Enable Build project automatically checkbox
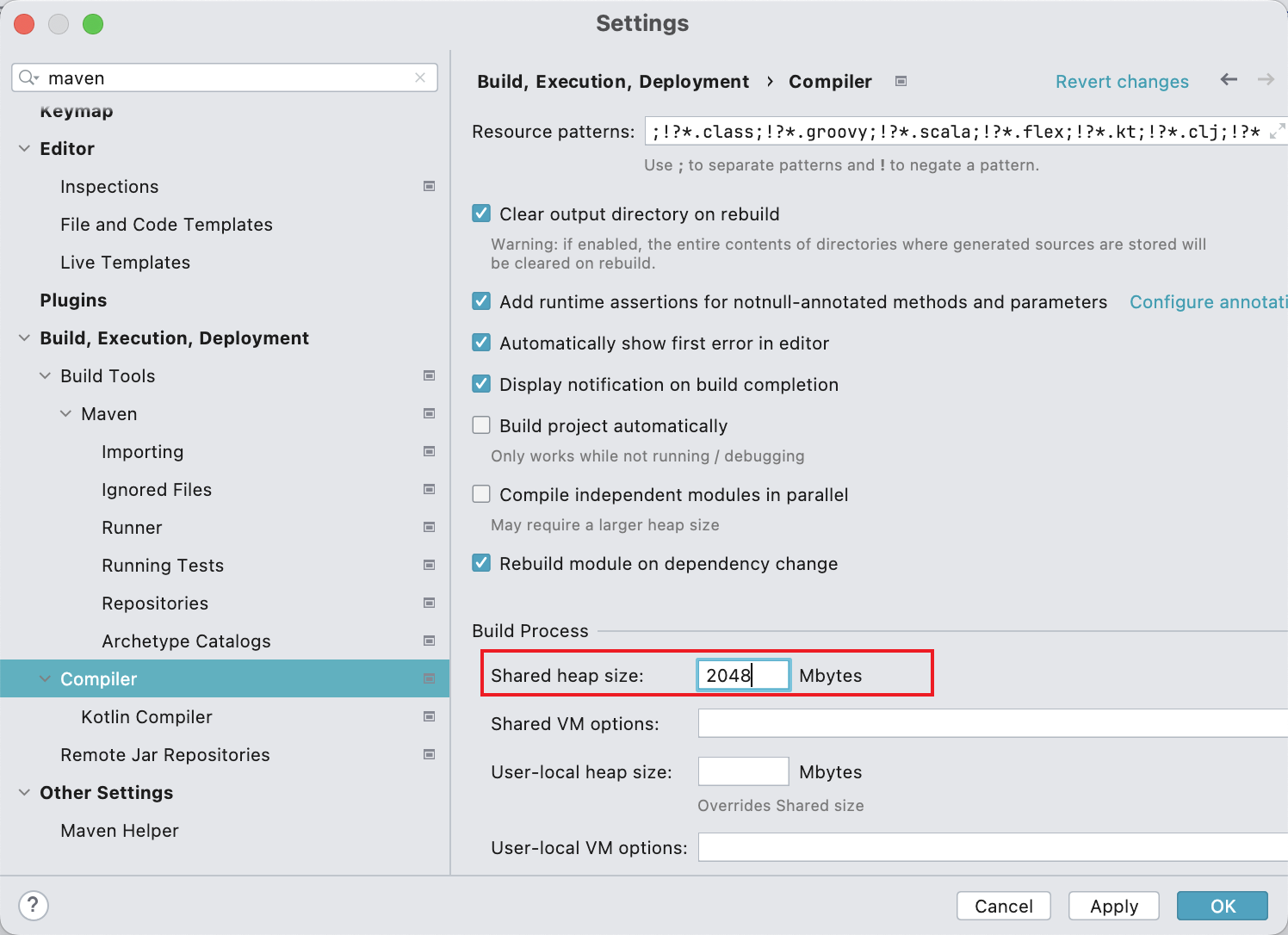Screen dimensions: 1288x935 click(x=482, y=425)
